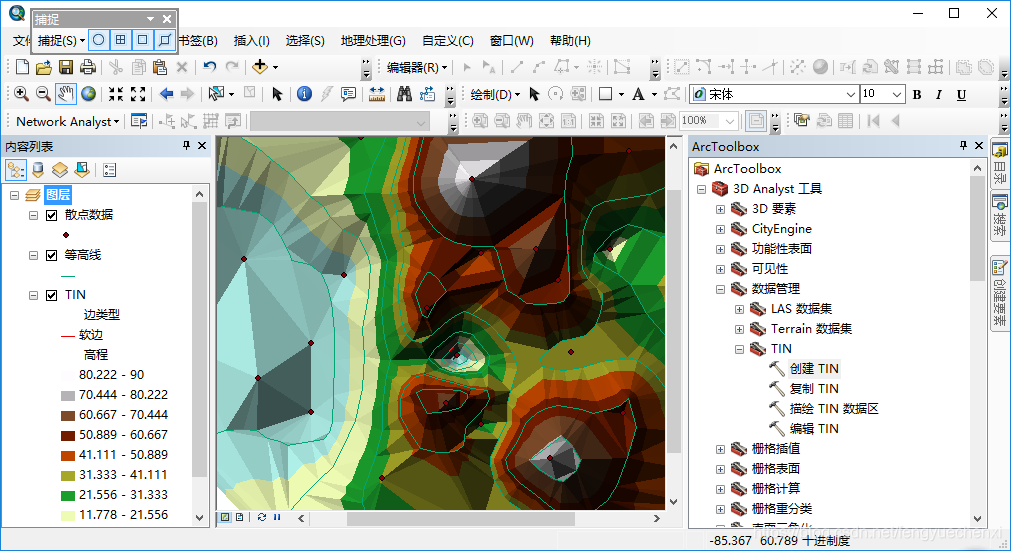This screenshot has height=551, width=1011.
Task: Click the Open folder icon
Action: click(x=44, y=67)
